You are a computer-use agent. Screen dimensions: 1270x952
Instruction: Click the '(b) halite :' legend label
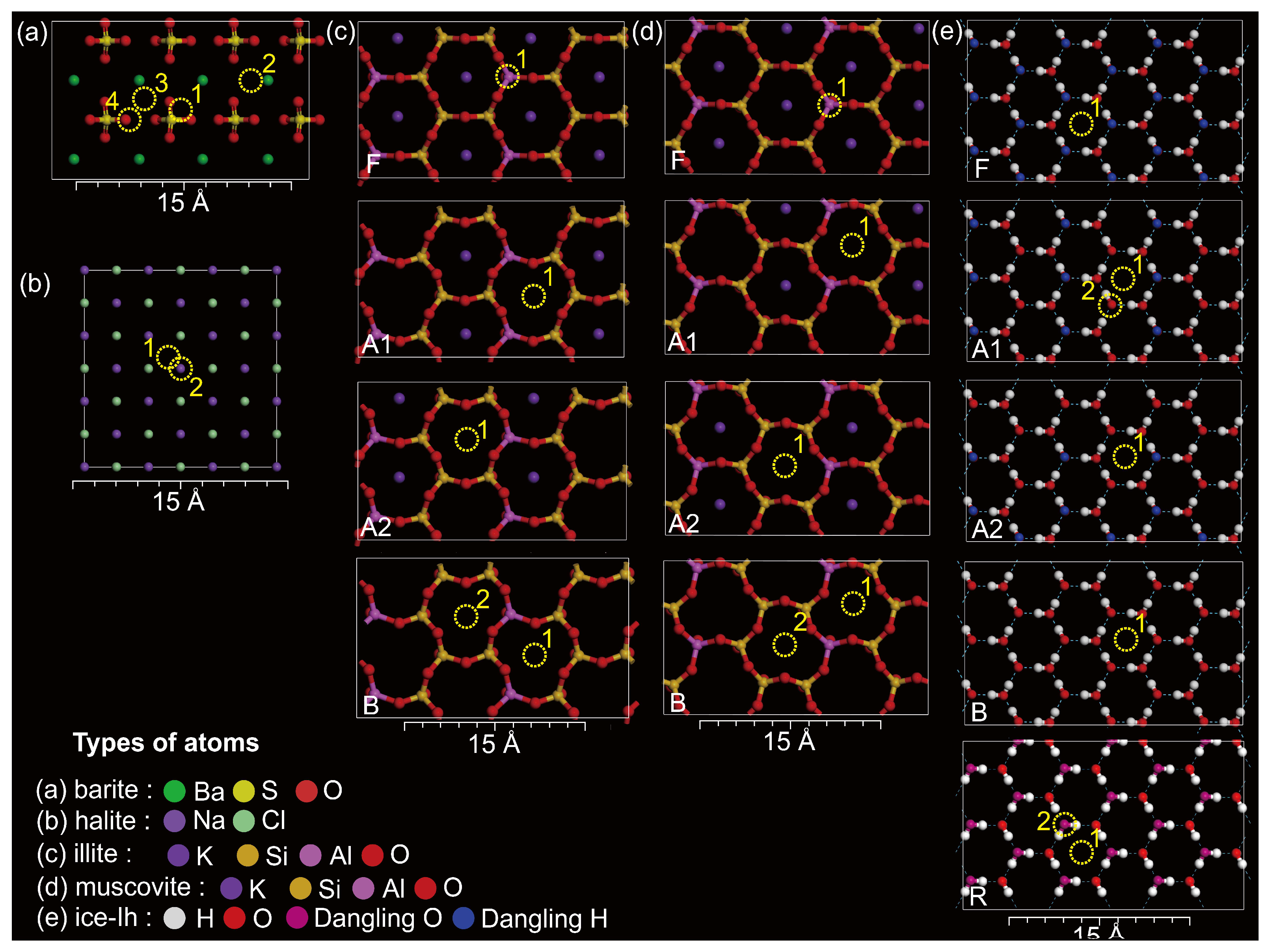click(93, 821)
